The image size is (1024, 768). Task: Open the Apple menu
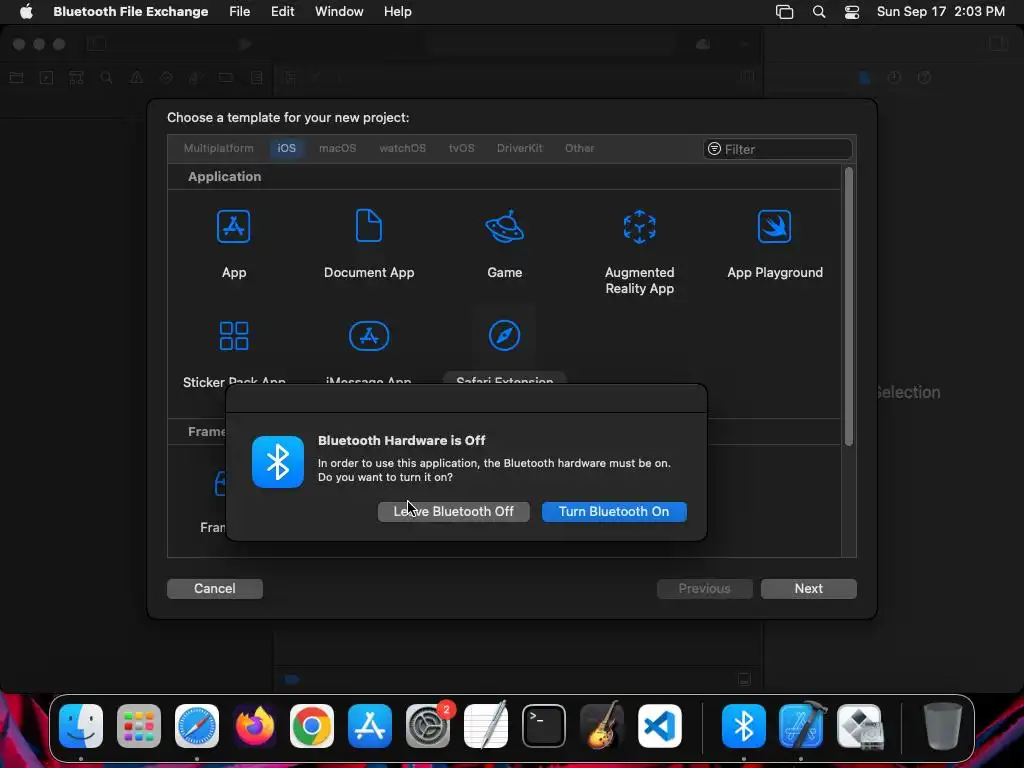click(26, 12)
